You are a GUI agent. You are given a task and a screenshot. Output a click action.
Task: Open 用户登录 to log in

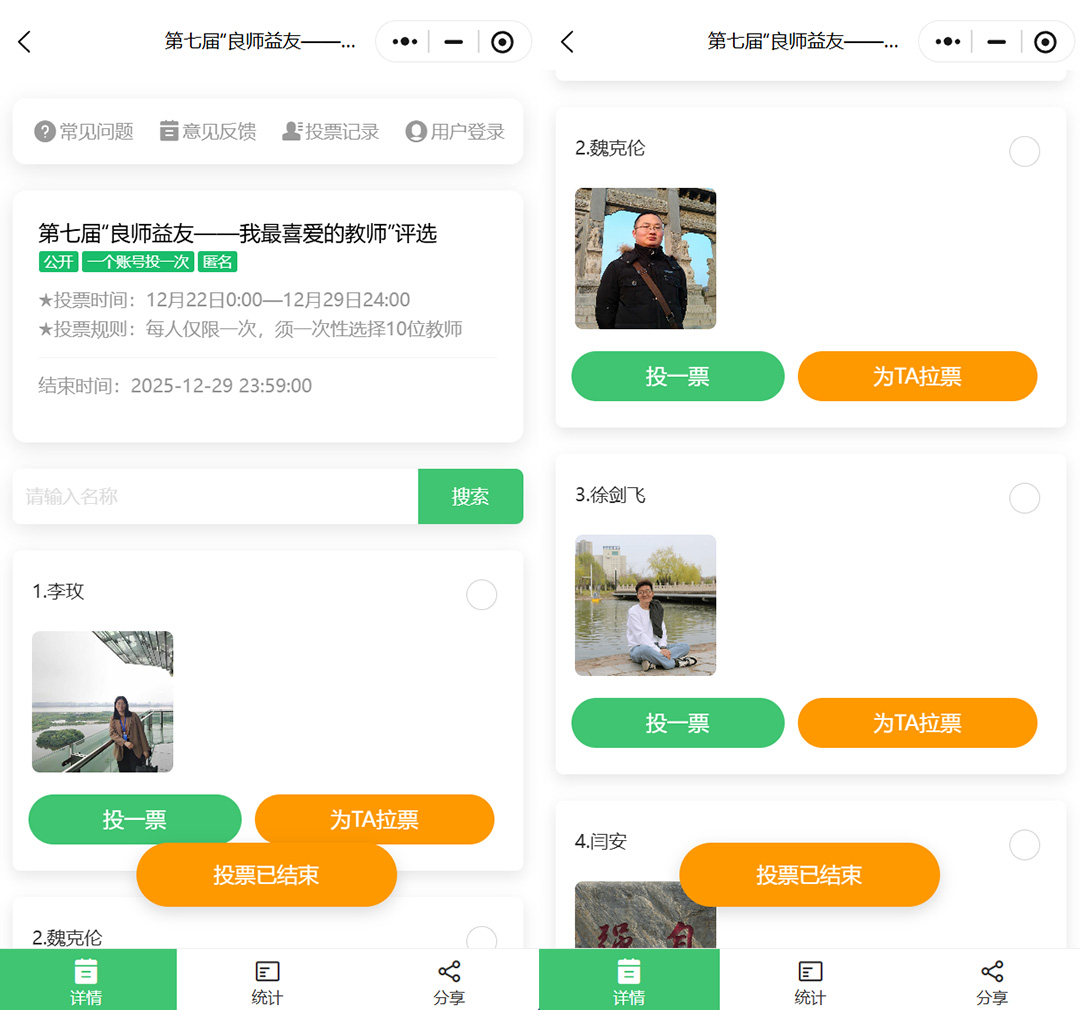click(455, 131)
